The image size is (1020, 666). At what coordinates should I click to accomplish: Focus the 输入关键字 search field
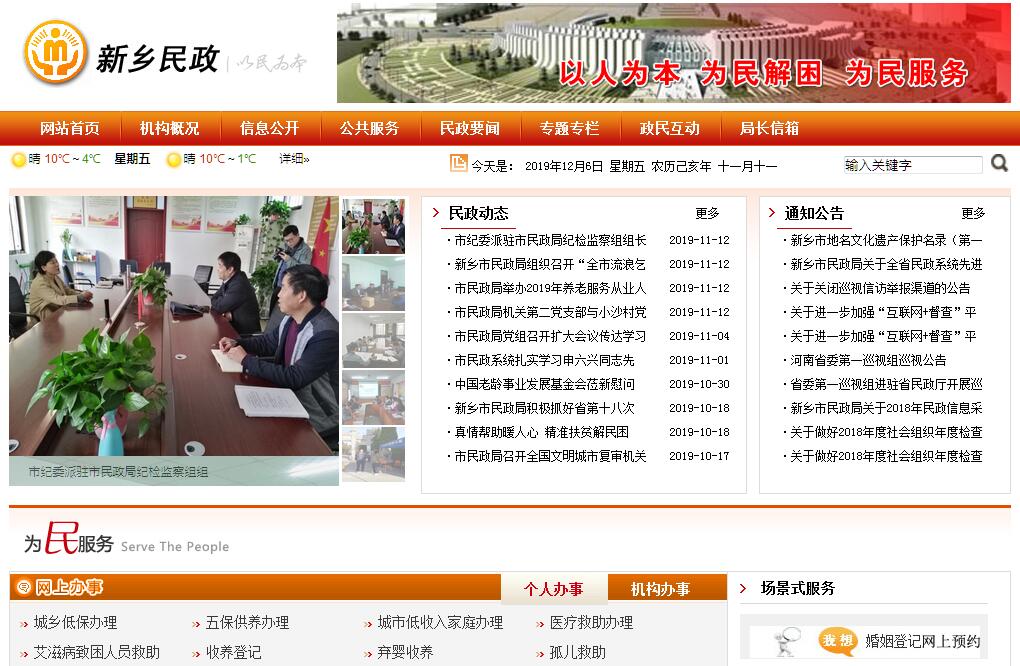pos(912,165)
